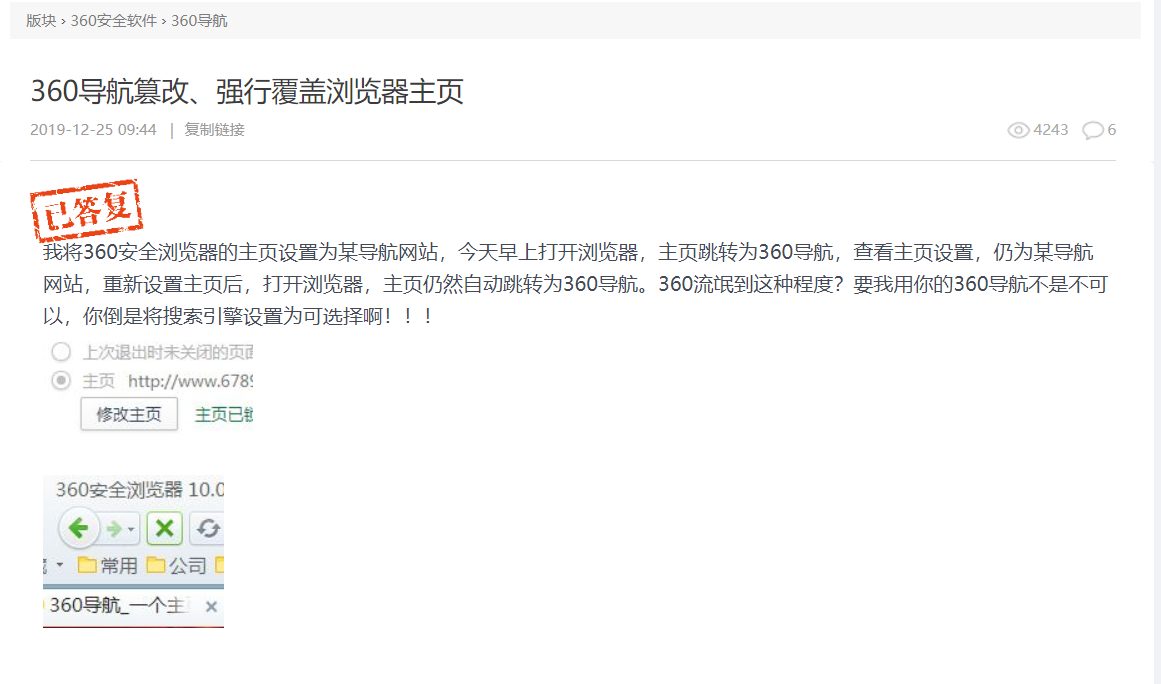Screen dimensions: 1161x684
Task: Select the 主页 radio option
Action: [x=60, y=380]
